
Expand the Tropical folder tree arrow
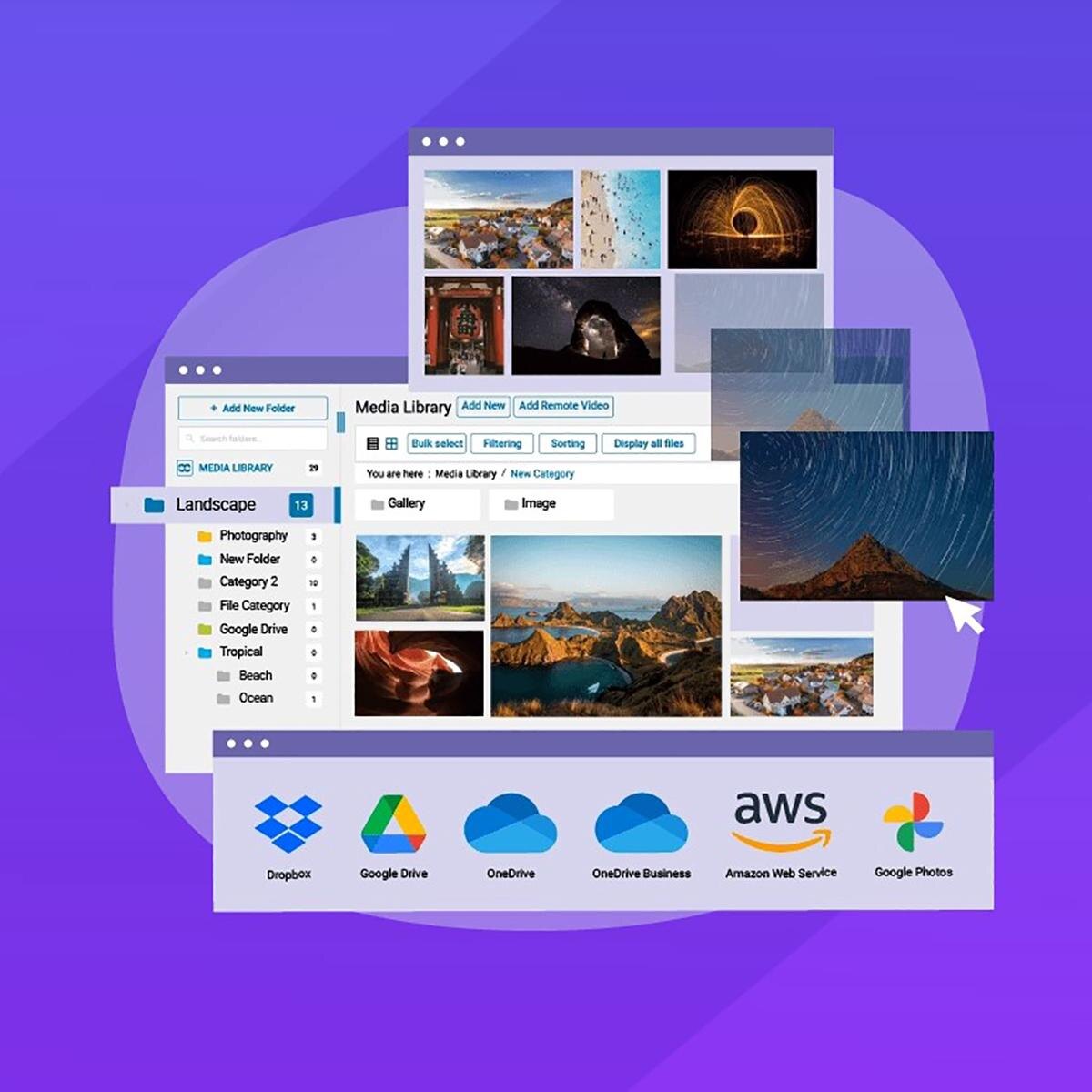tap(187, 652)
